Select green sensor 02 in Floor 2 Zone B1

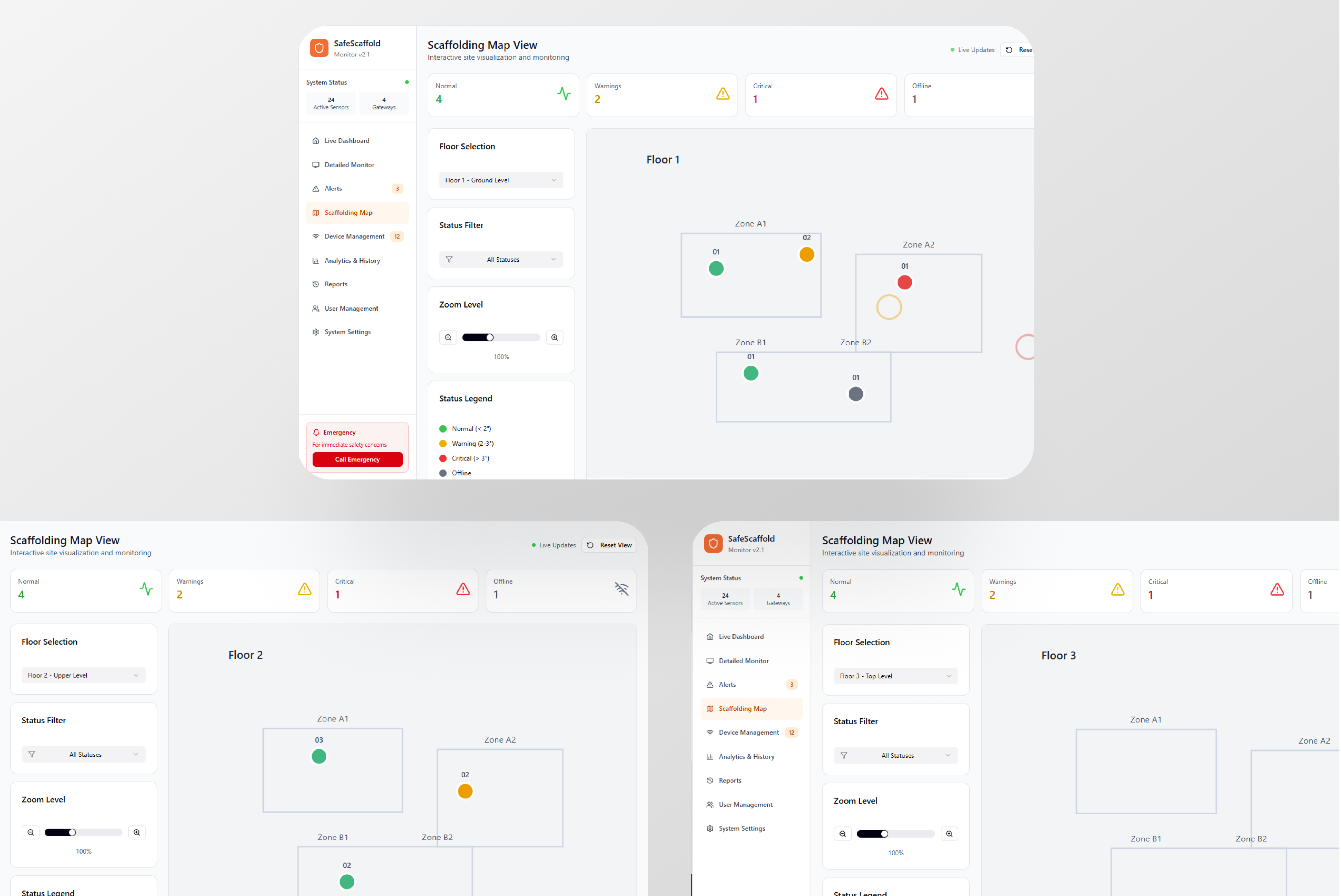tap(347, 882)
